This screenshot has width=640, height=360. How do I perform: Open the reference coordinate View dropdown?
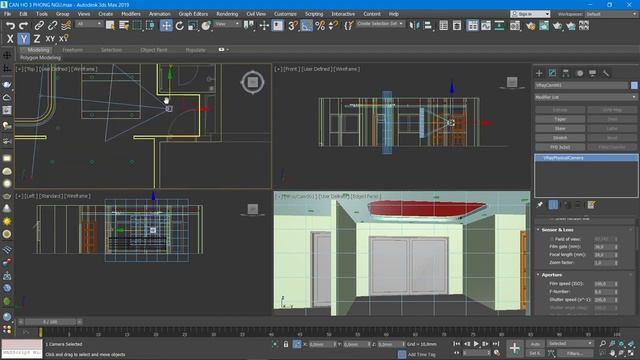click(227, 24)
